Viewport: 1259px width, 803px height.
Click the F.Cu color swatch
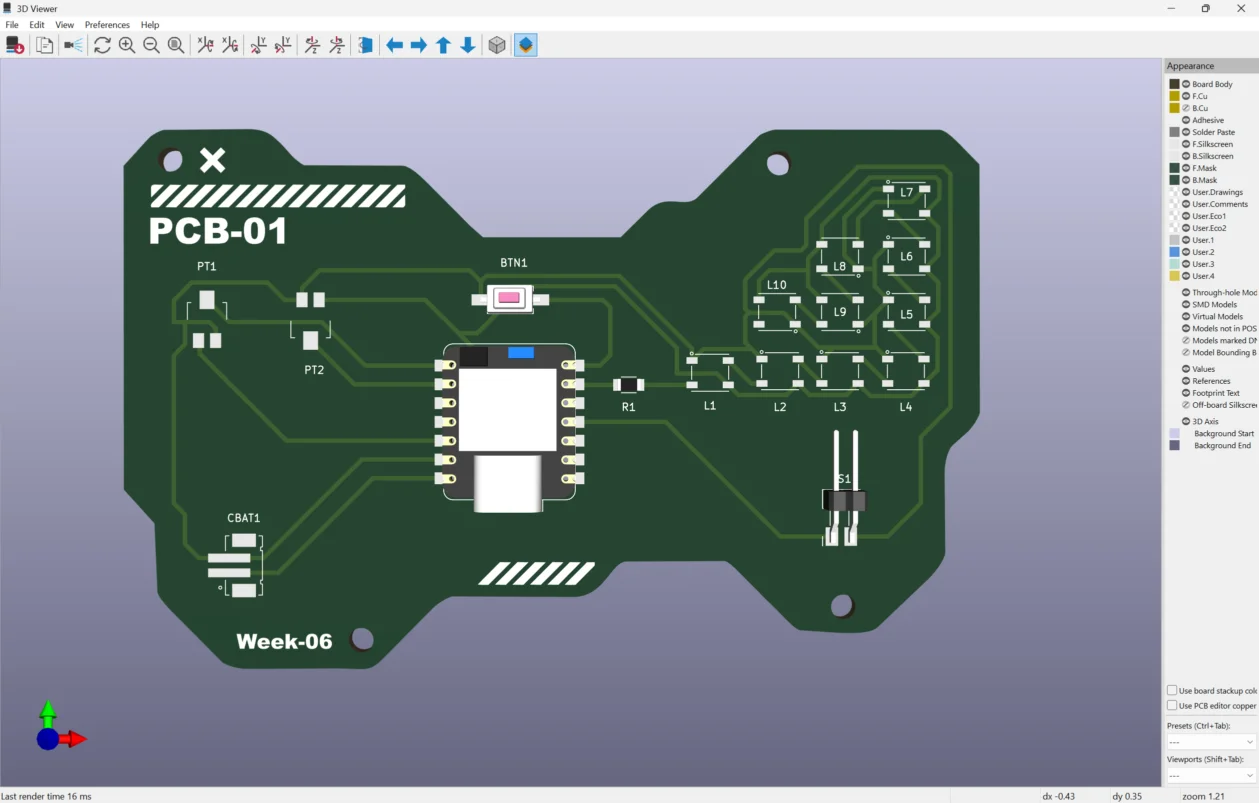1174,96
